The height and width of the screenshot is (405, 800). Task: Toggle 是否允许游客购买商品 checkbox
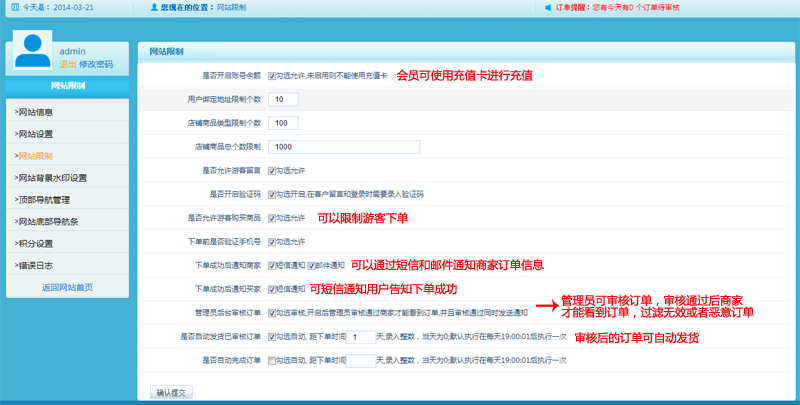[271, 218]
